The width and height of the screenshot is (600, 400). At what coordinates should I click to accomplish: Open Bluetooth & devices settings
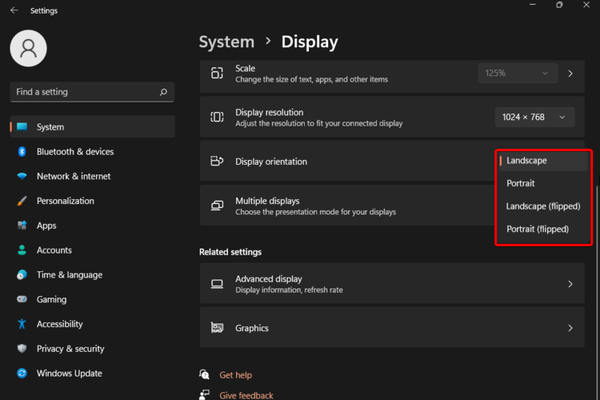click(92, 152)
